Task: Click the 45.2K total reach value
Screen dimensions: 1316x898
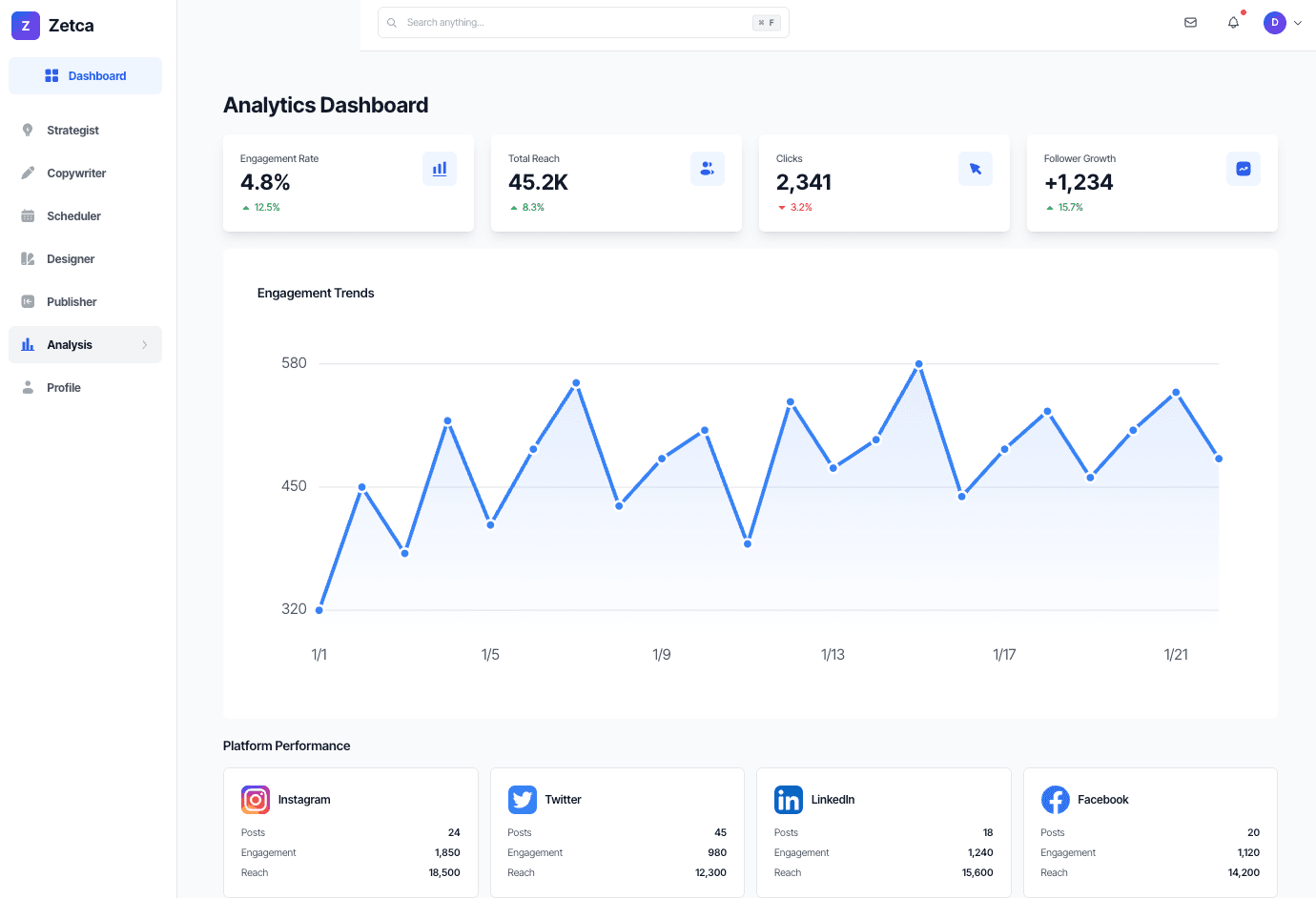Action: (538, 182)
